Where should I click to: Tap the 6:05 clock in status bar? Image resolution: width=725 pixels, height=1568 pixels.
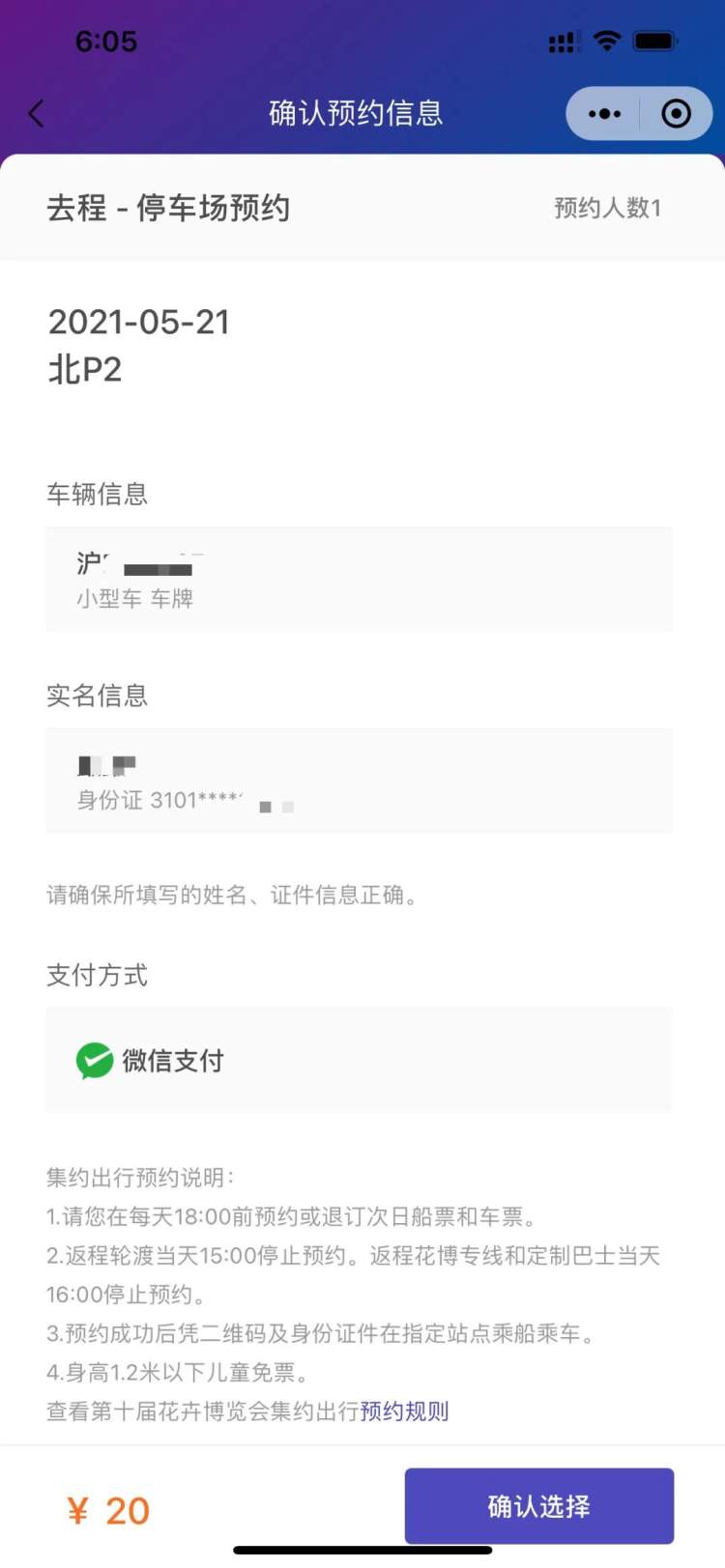coord(106,42)
